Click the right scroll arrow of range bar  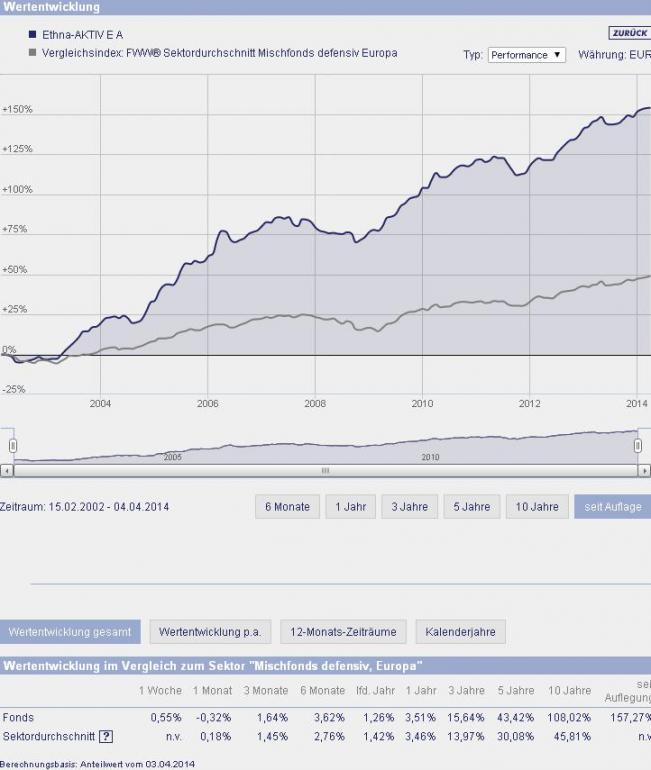coord(644,470)
